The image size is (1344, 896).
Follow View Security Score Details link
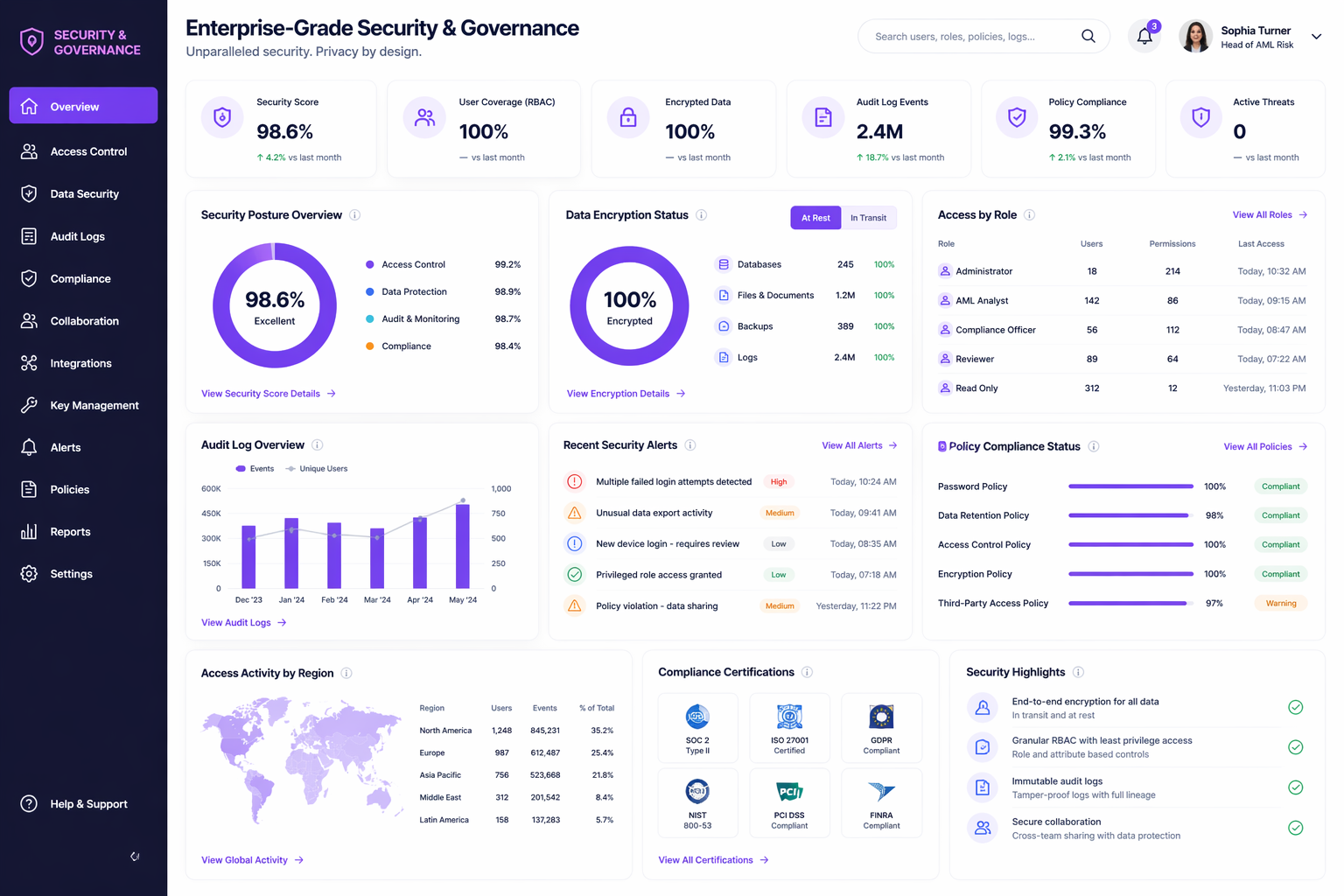click(x=269, y=394)
